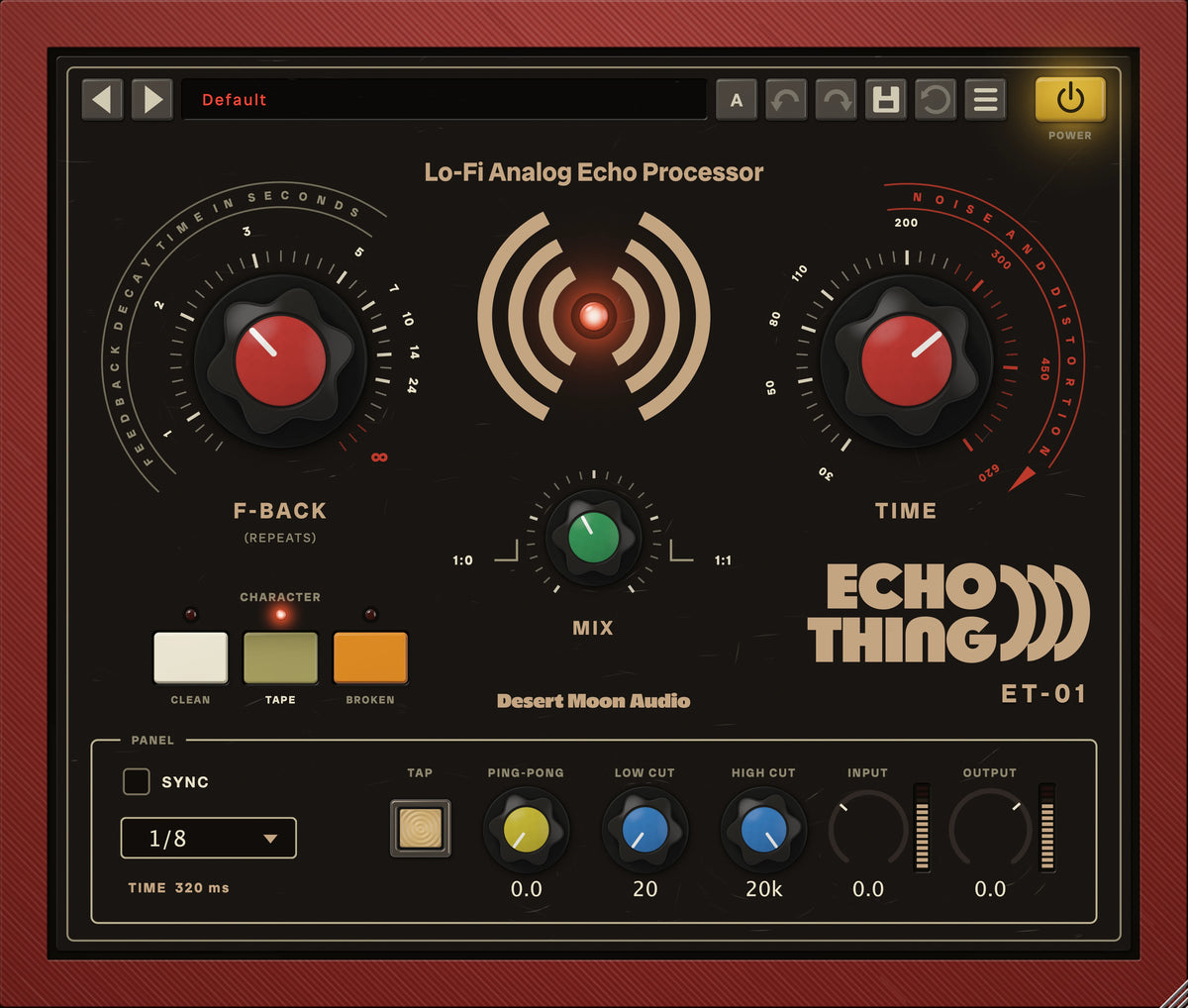Click the blue LOW CUT knob
The image size is (1188, 1008).
[644, 829]
